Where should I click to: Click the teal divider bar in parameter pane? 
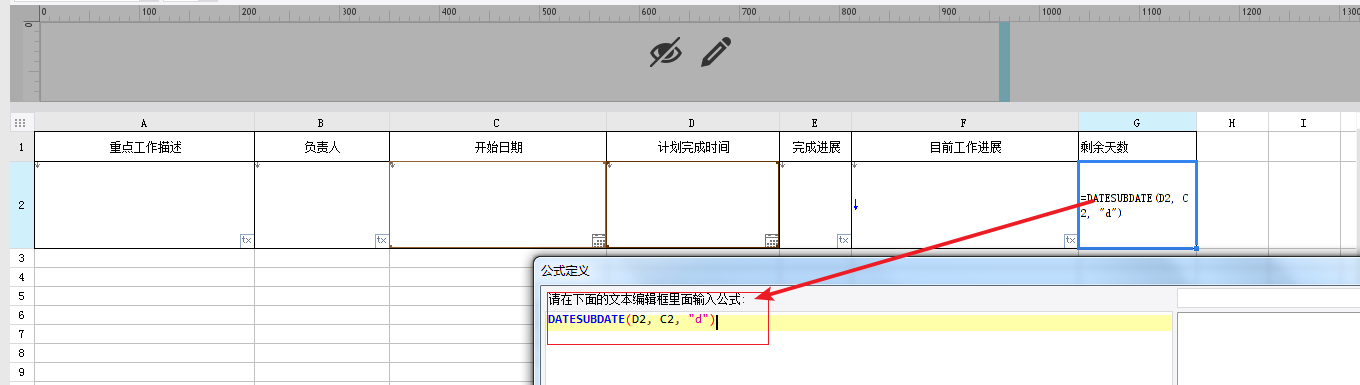[x=1004, y=61]
